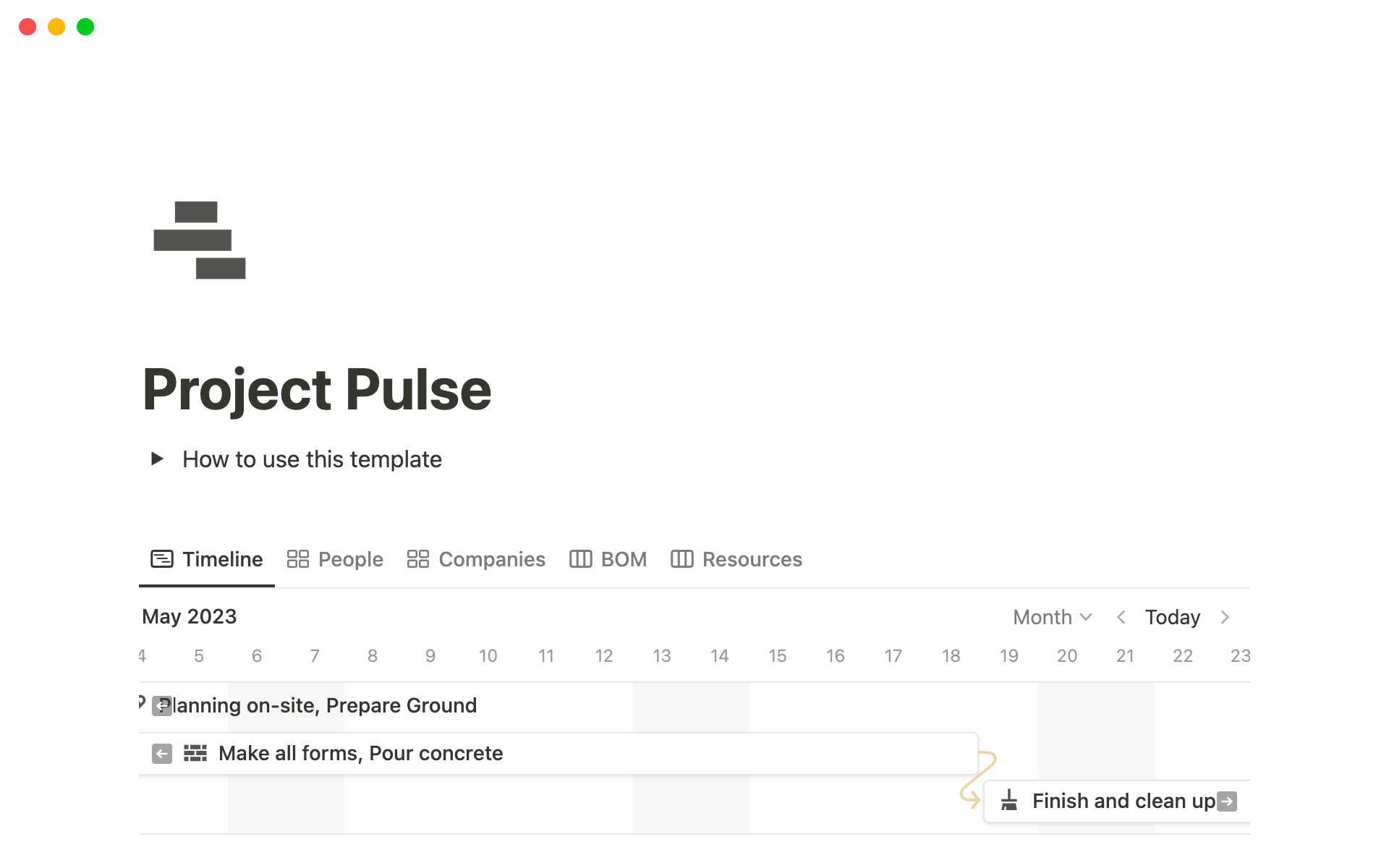
Task: Switch to the Companies tab
Action: [x=492, y=558]
